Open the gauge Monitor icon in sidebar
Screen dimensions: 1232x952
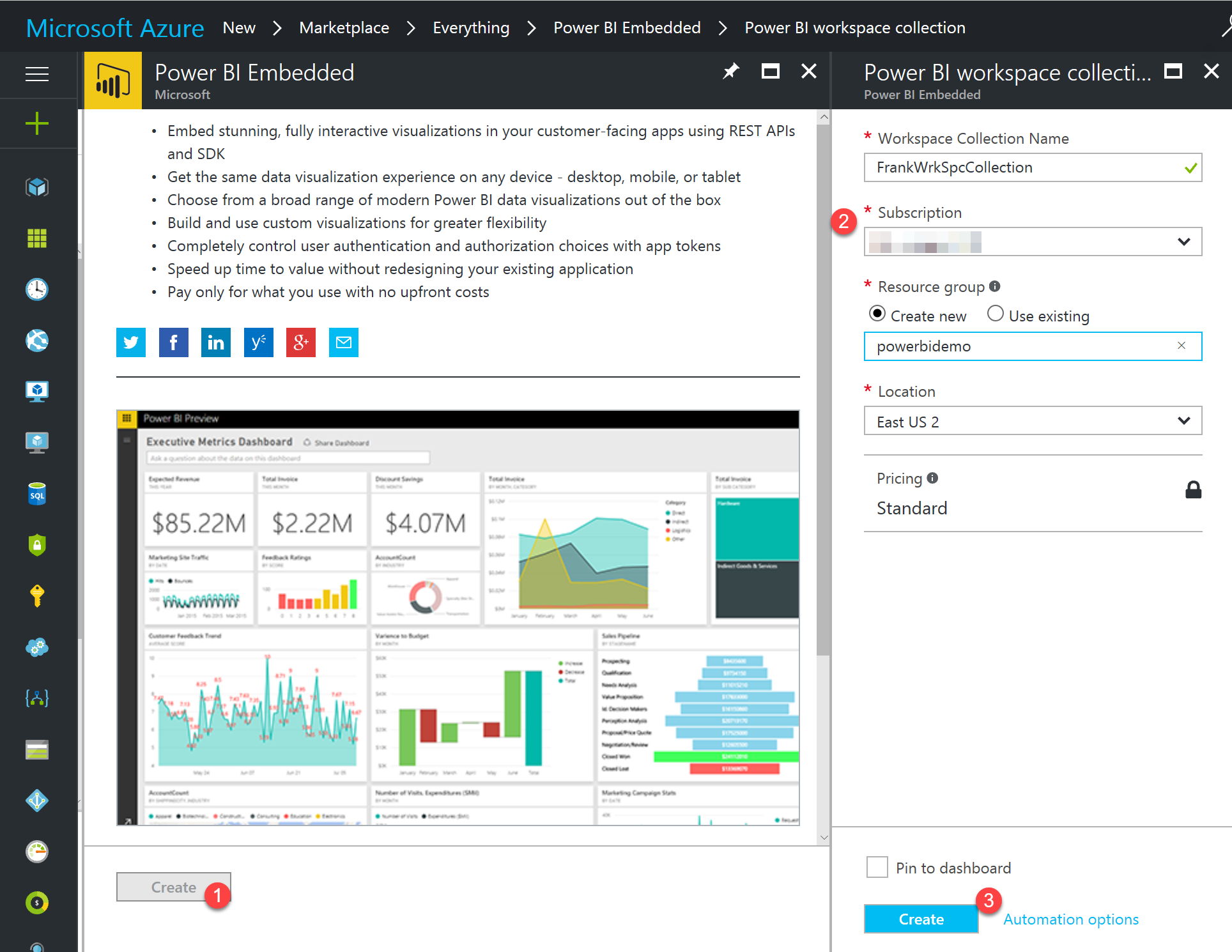pyautogui.click(x=37, y=852)
